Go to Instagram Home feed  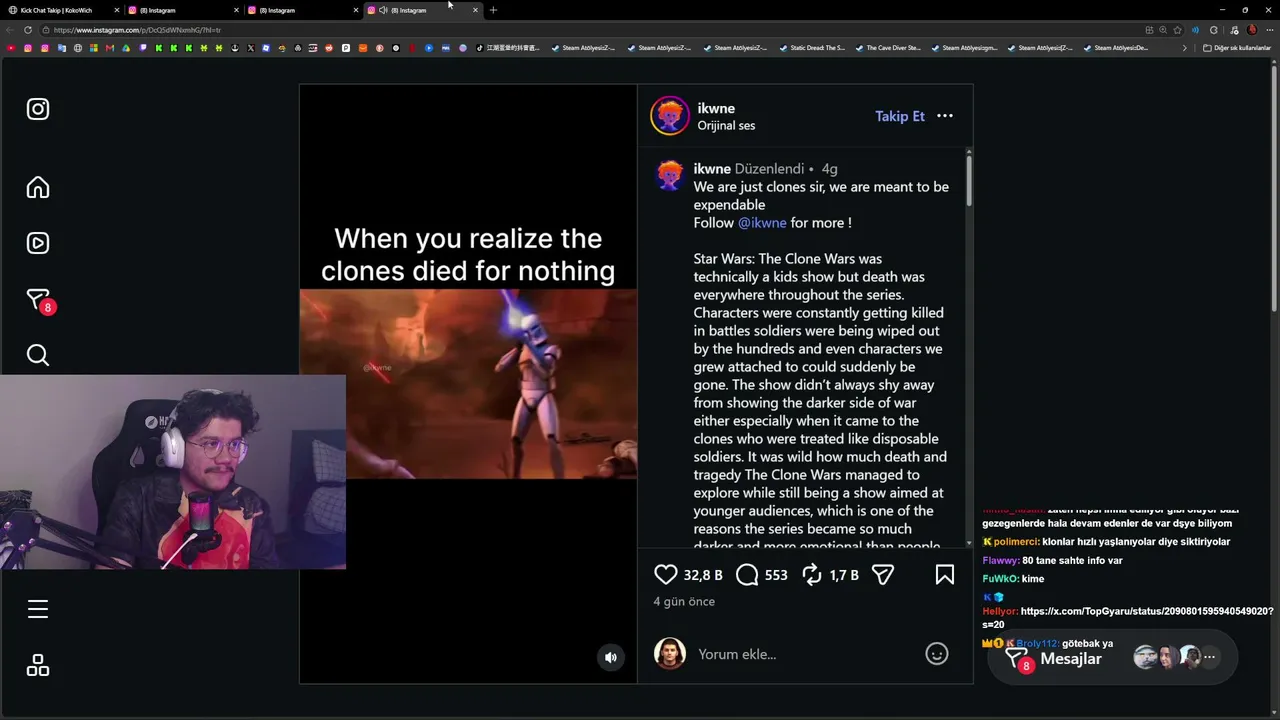[x=38, y=187]
